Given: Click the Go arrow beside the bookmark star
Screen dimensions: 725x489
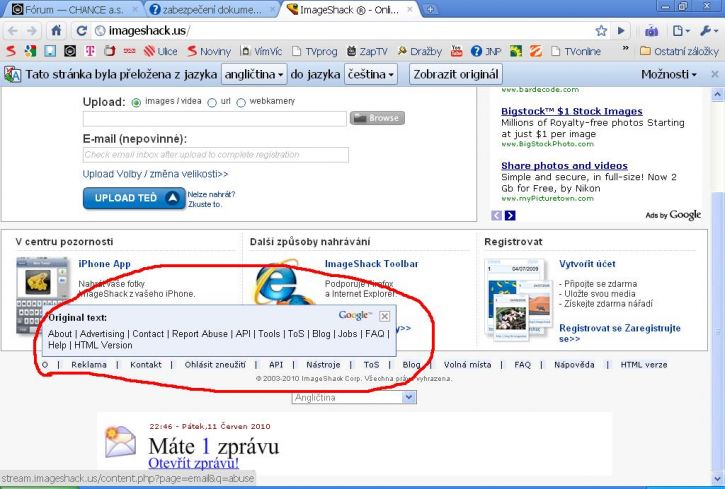Looking at the screenshot, I should 621,31.
